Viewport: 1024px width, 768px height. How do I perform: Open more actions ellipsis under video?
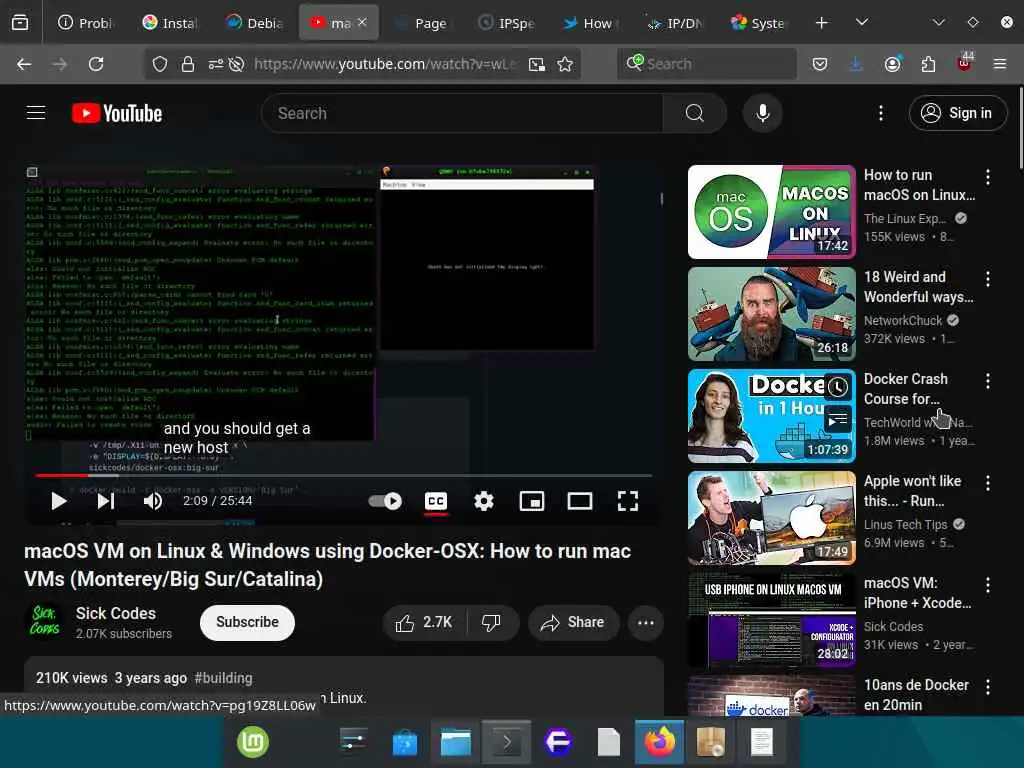646,622
